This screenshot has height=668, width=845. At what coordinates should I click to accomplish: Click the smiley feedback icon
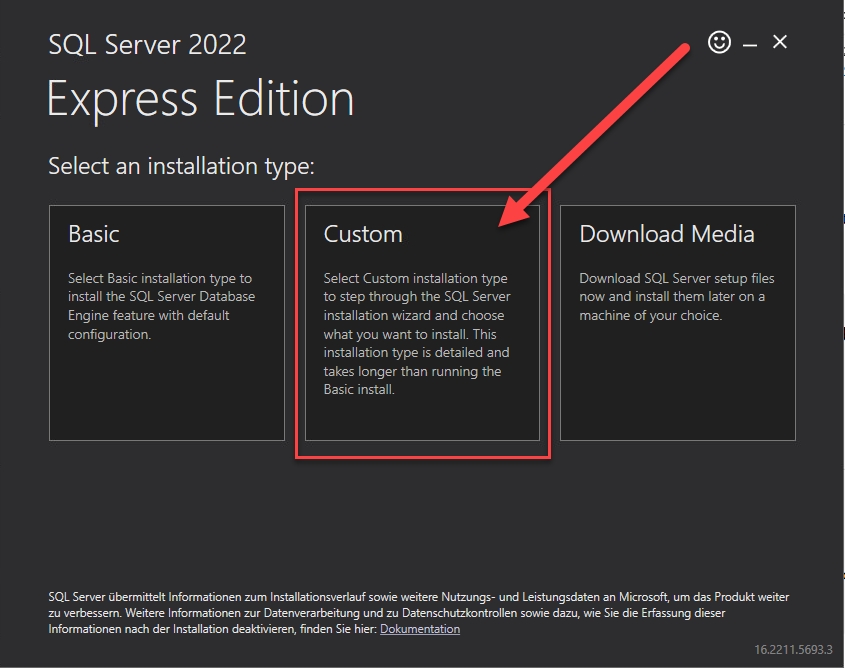pos(719,42)
